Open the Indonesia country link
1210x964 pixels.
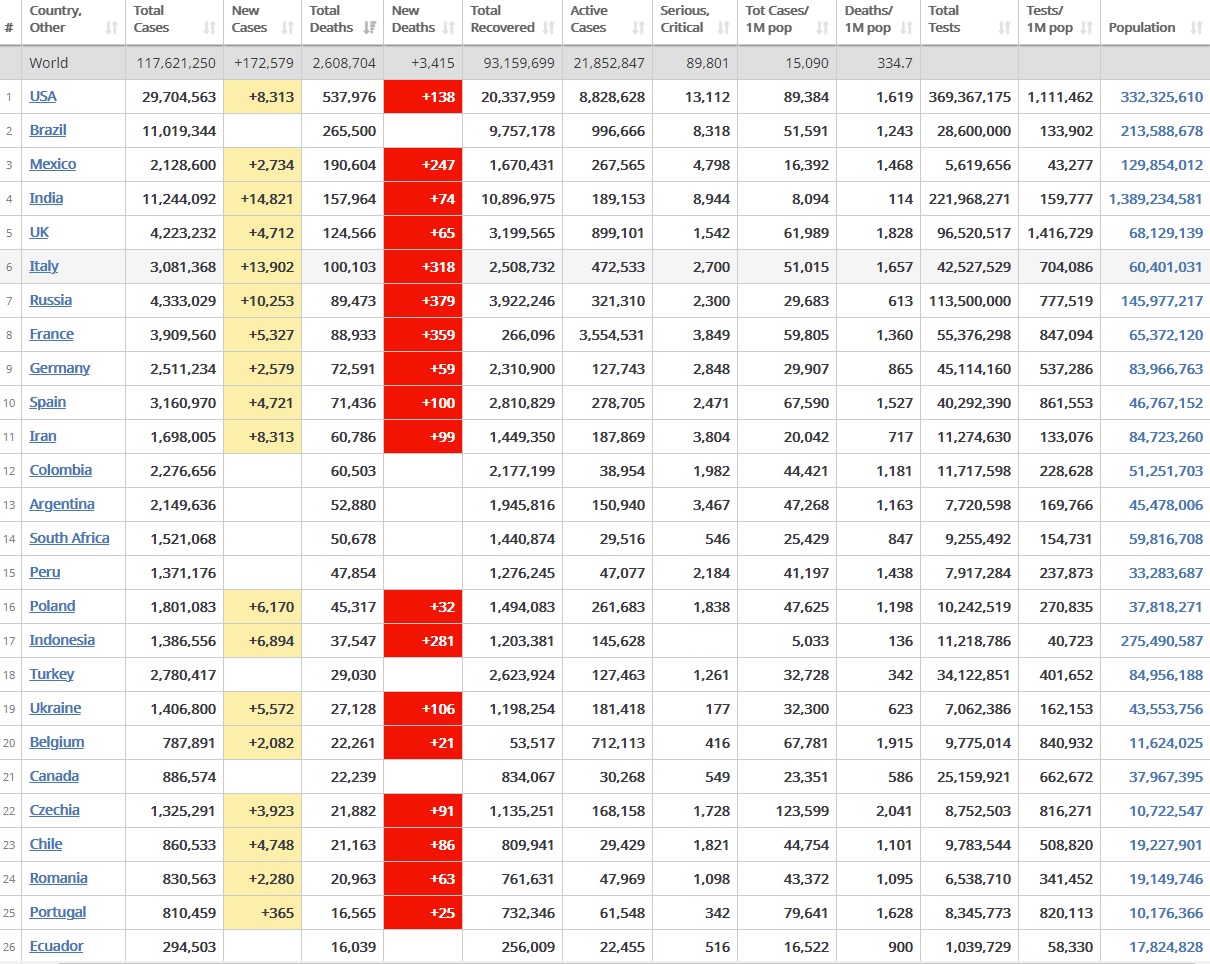62,641
